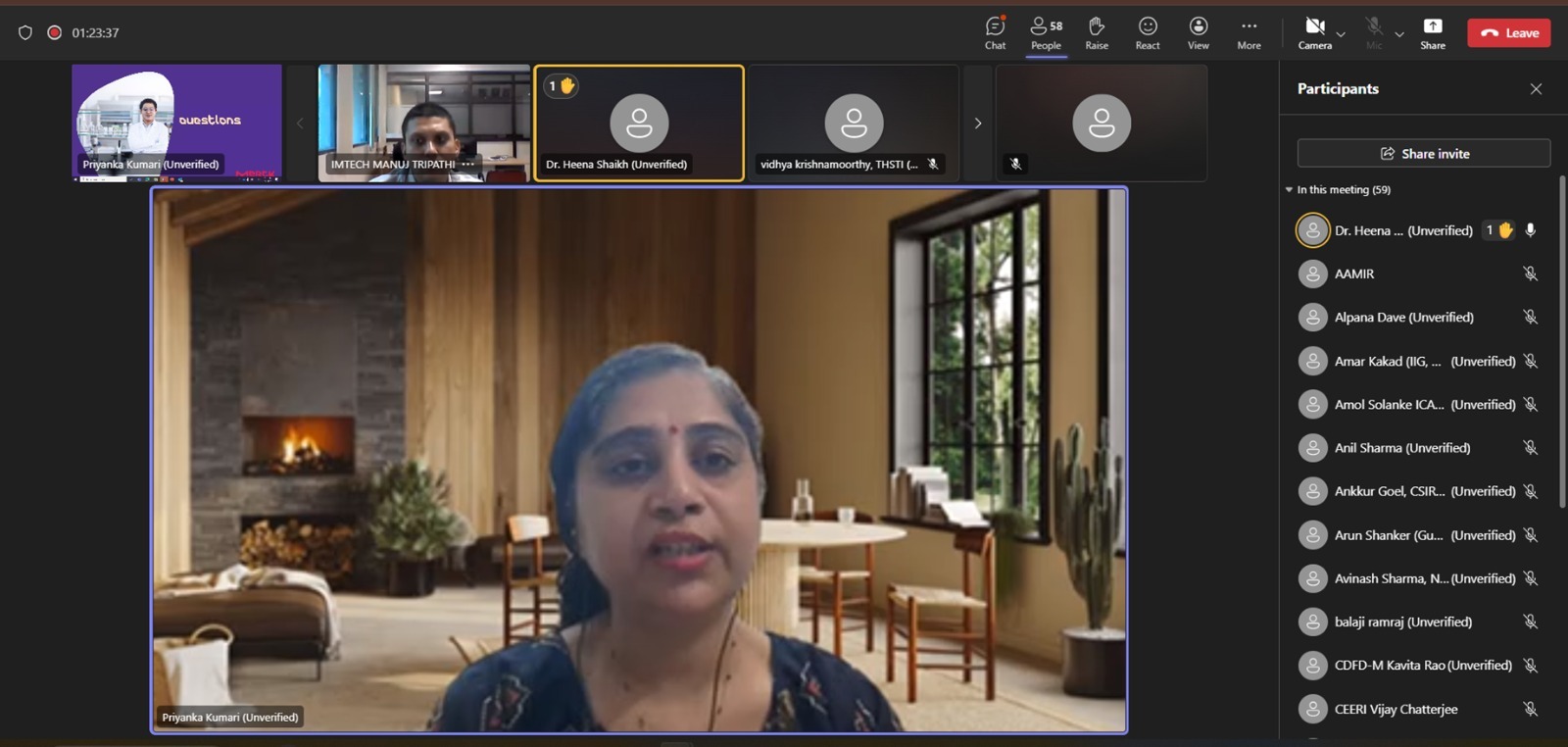Share your screen with Share icon
This screenshot has width=1568, height=747.
1432,32
